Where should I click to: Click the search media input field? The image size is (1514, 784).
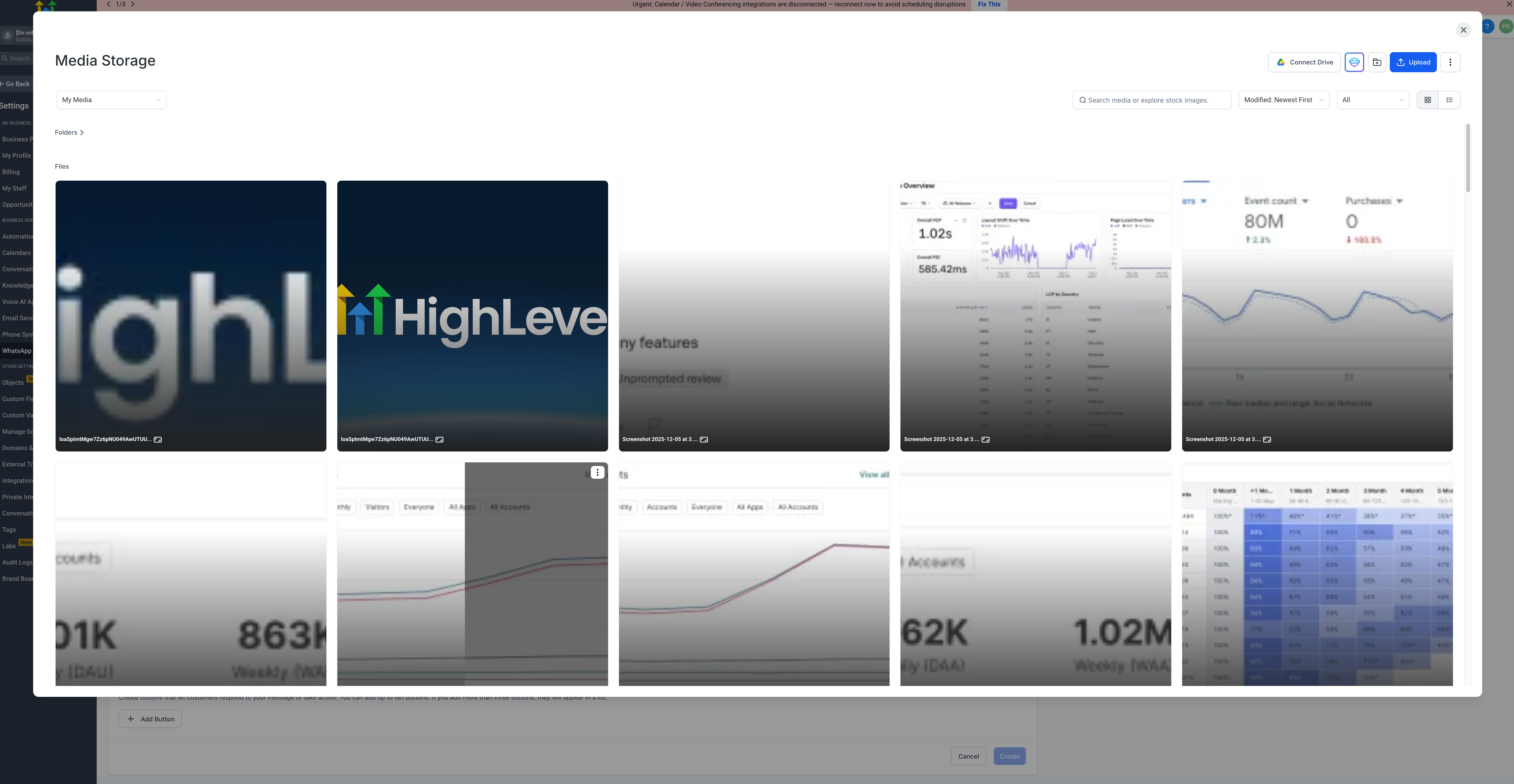pyautogui.click(x=1152, y=100)
